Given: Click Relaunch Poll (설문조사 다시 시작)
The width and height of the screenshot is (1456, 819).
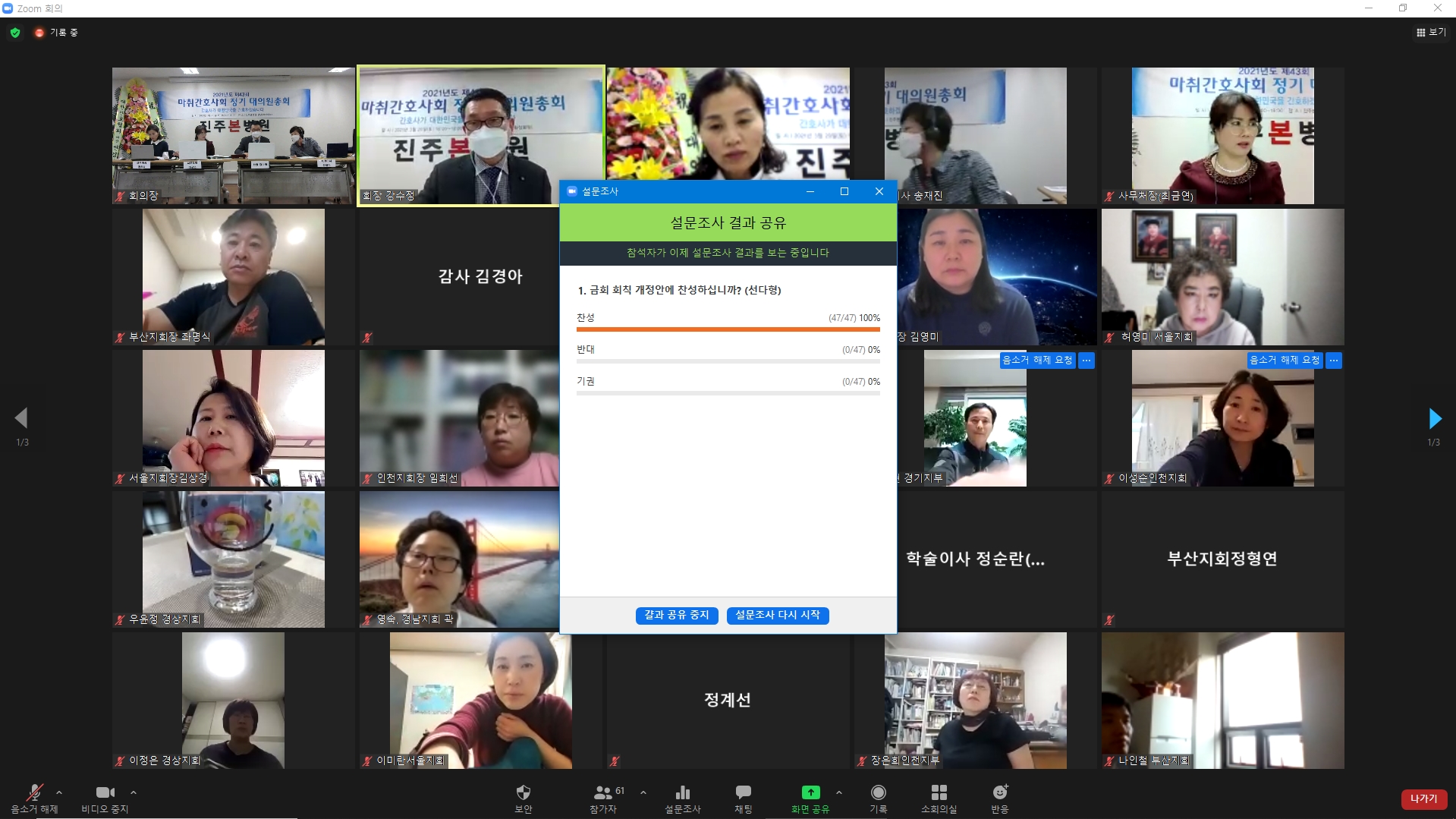Looking at the screenshot, I should [777, 615].
